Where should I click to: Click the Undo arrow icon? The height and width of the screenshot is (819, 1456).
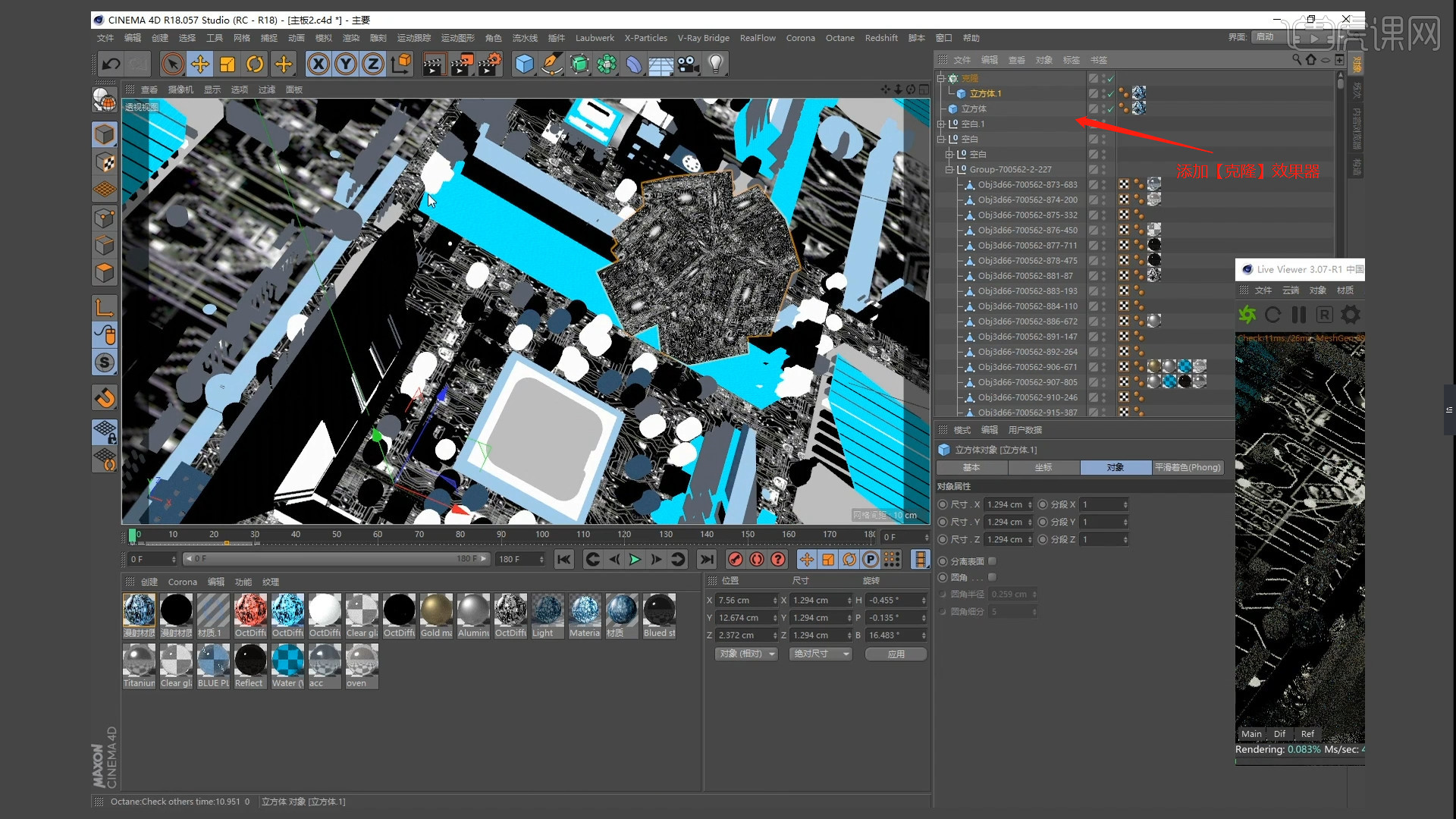[x=111, y=64]
